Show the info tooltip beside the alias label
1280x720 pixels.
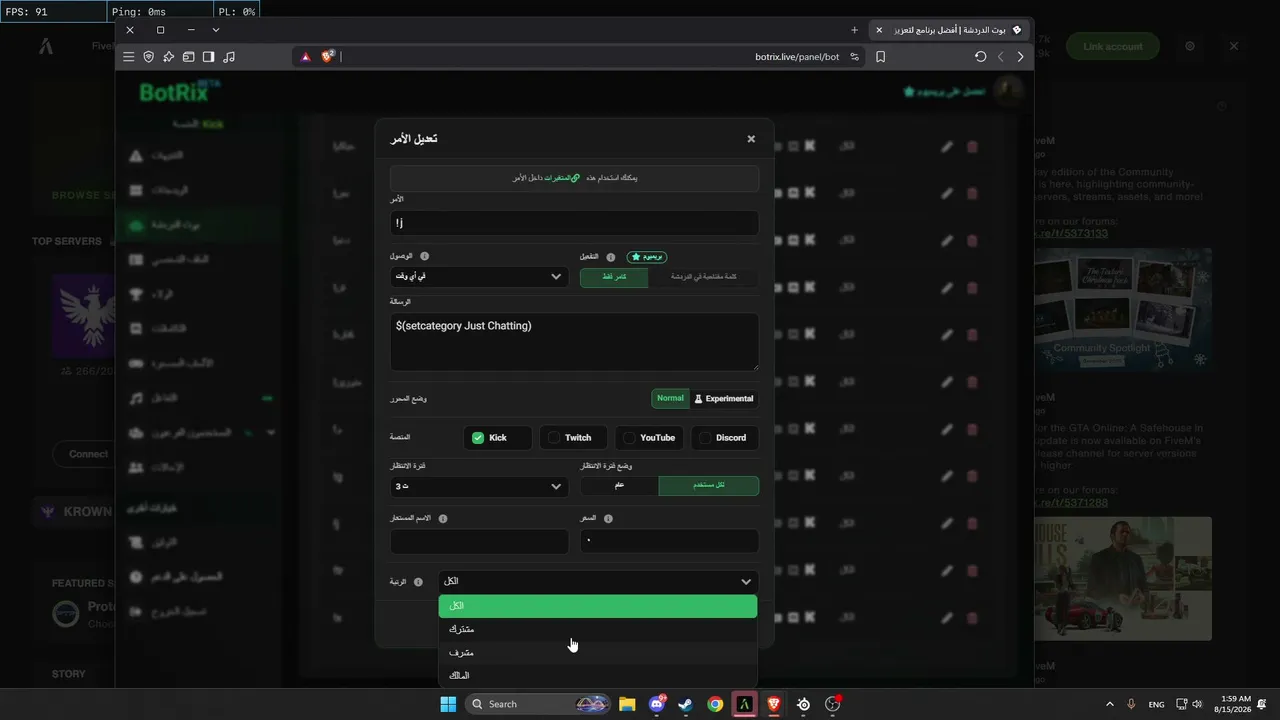(x=443, y=519)
